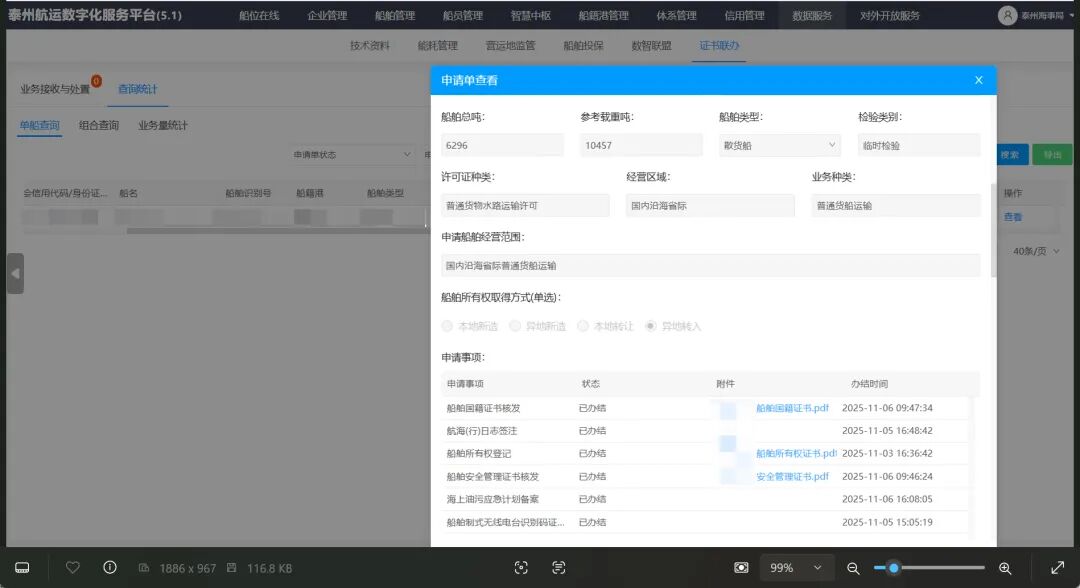Switch to the 营运地监管 sub-menu

(510, 45)
